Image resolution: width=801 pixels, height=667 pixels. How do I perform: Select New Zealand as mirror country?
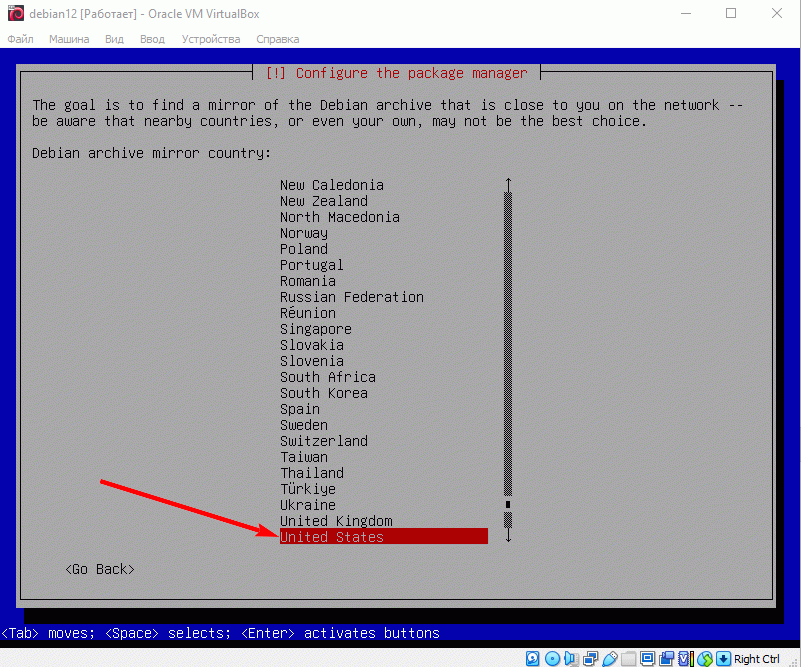click(x=324, y=201)
